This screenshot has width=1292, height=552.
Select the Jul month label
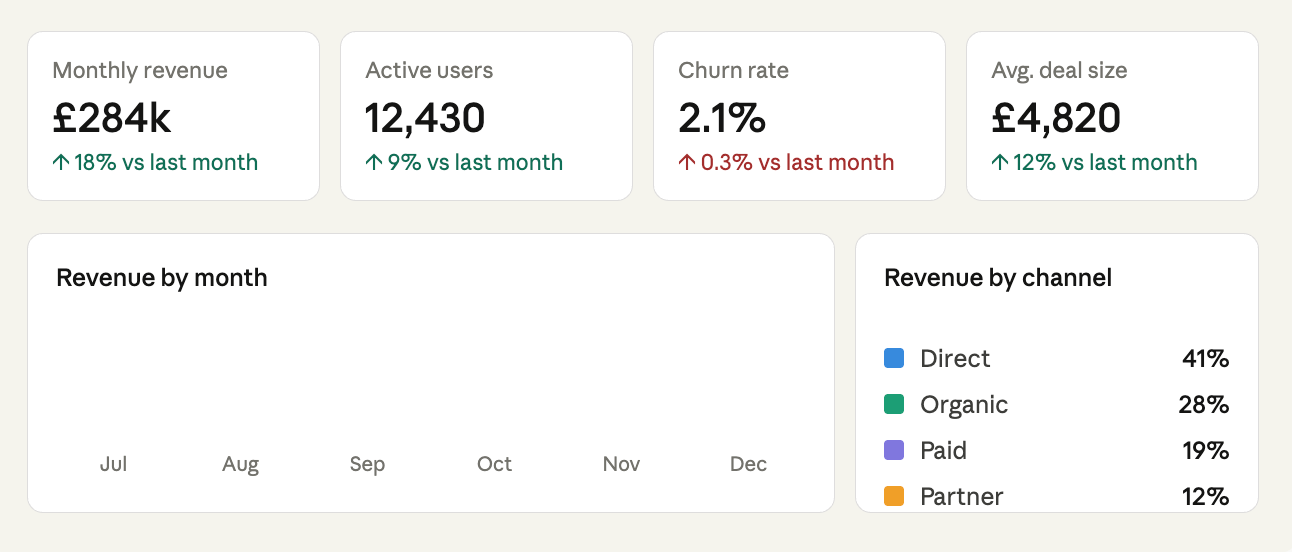click(x=114, y=464)
